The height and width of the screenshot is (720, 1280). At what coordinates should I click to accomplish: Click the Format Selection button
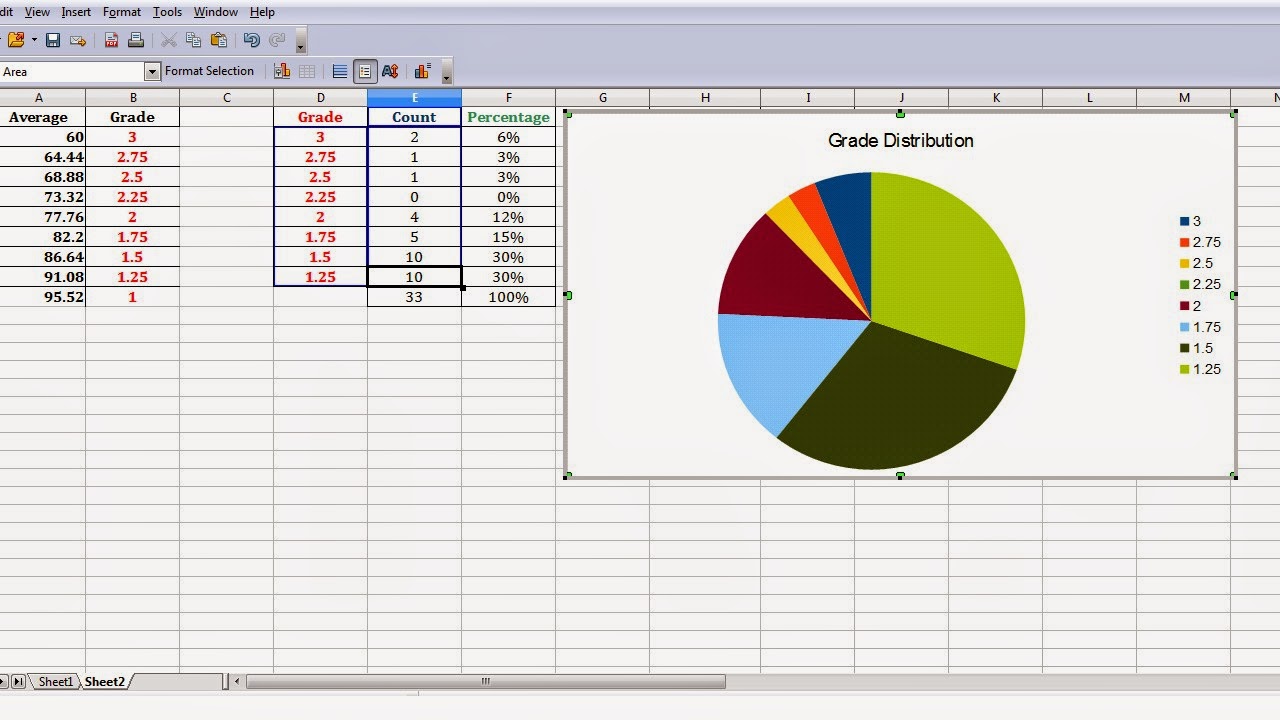pyautogui.click(x=210, y=71)
